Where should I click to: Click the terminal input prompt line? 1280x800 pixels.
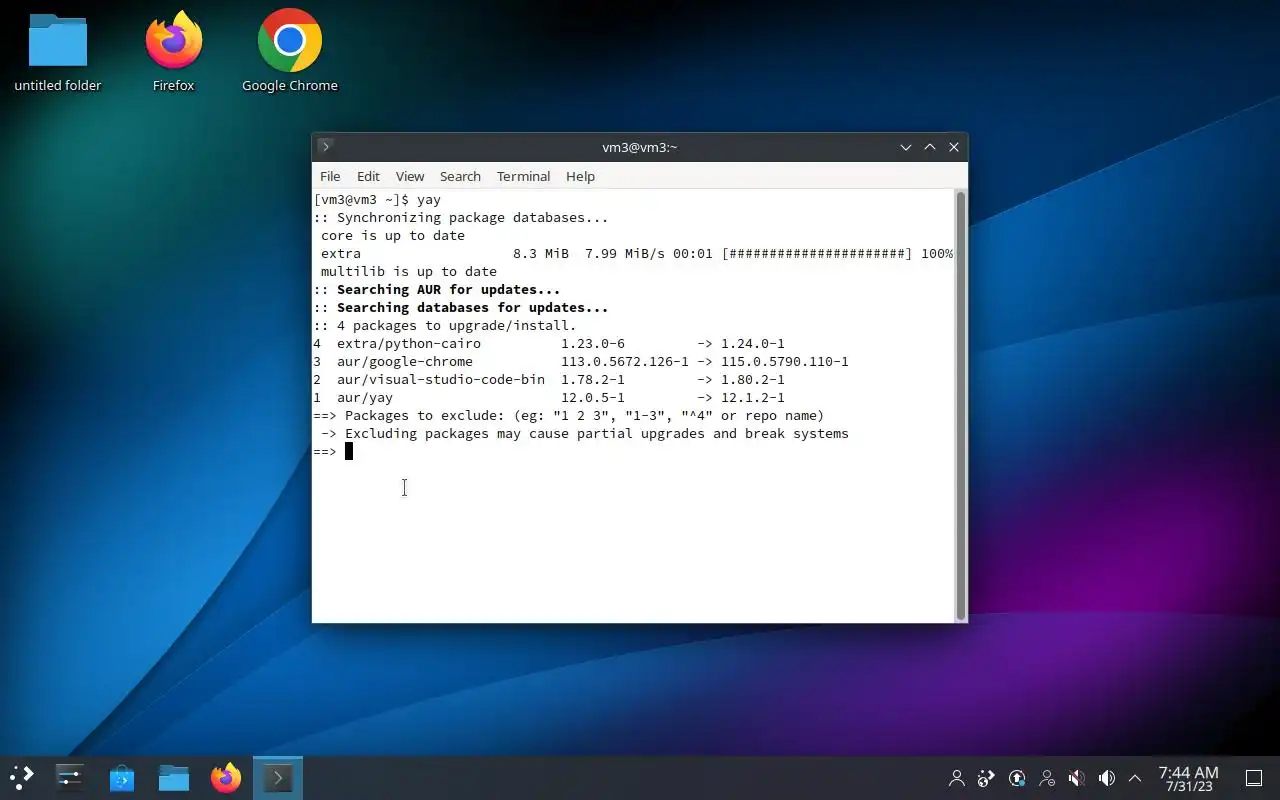coord(333,452)
